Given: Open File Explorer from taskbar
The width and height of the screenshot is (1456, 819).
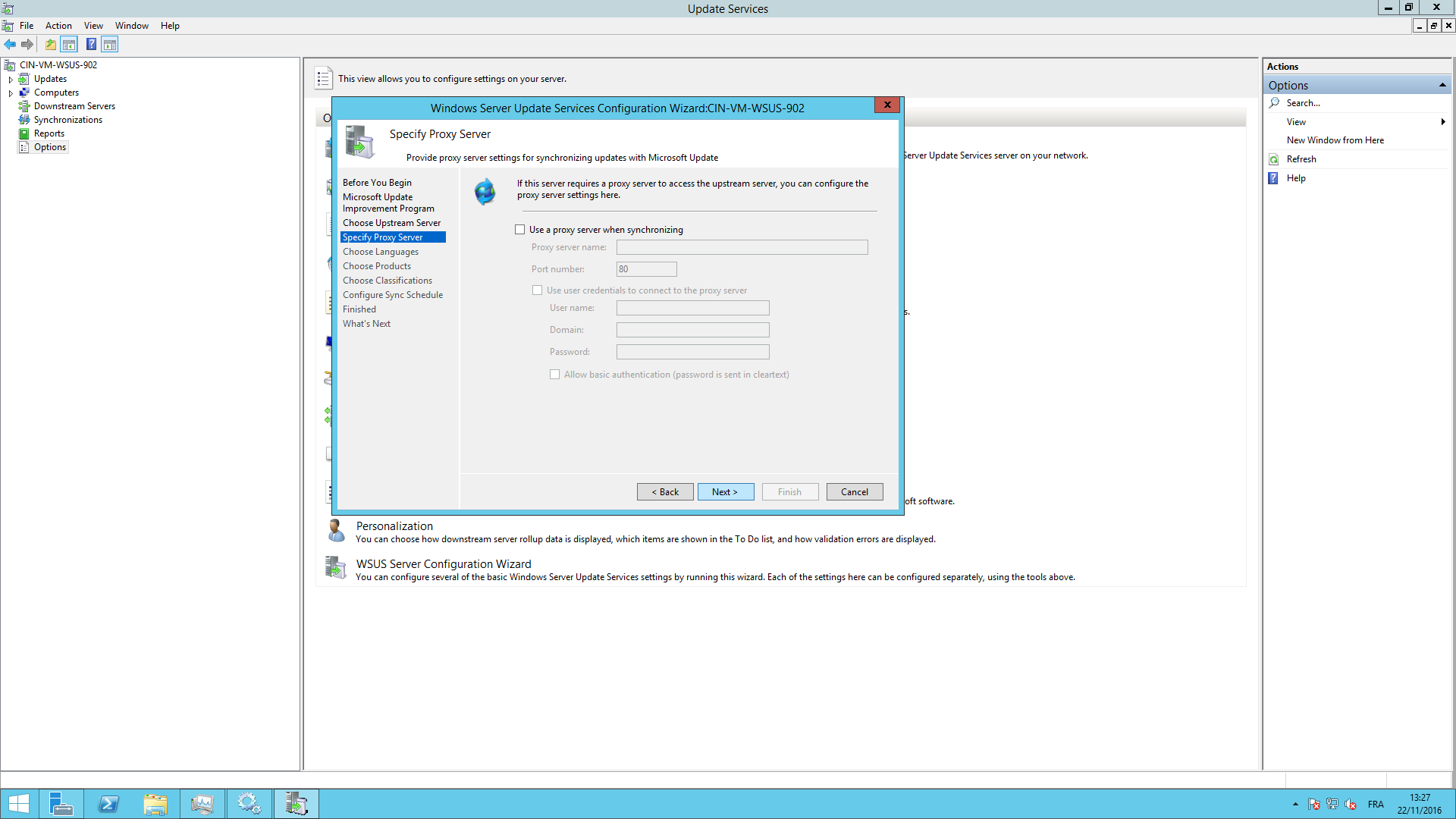Looking at the screenshot, I should tap(155, 804).
